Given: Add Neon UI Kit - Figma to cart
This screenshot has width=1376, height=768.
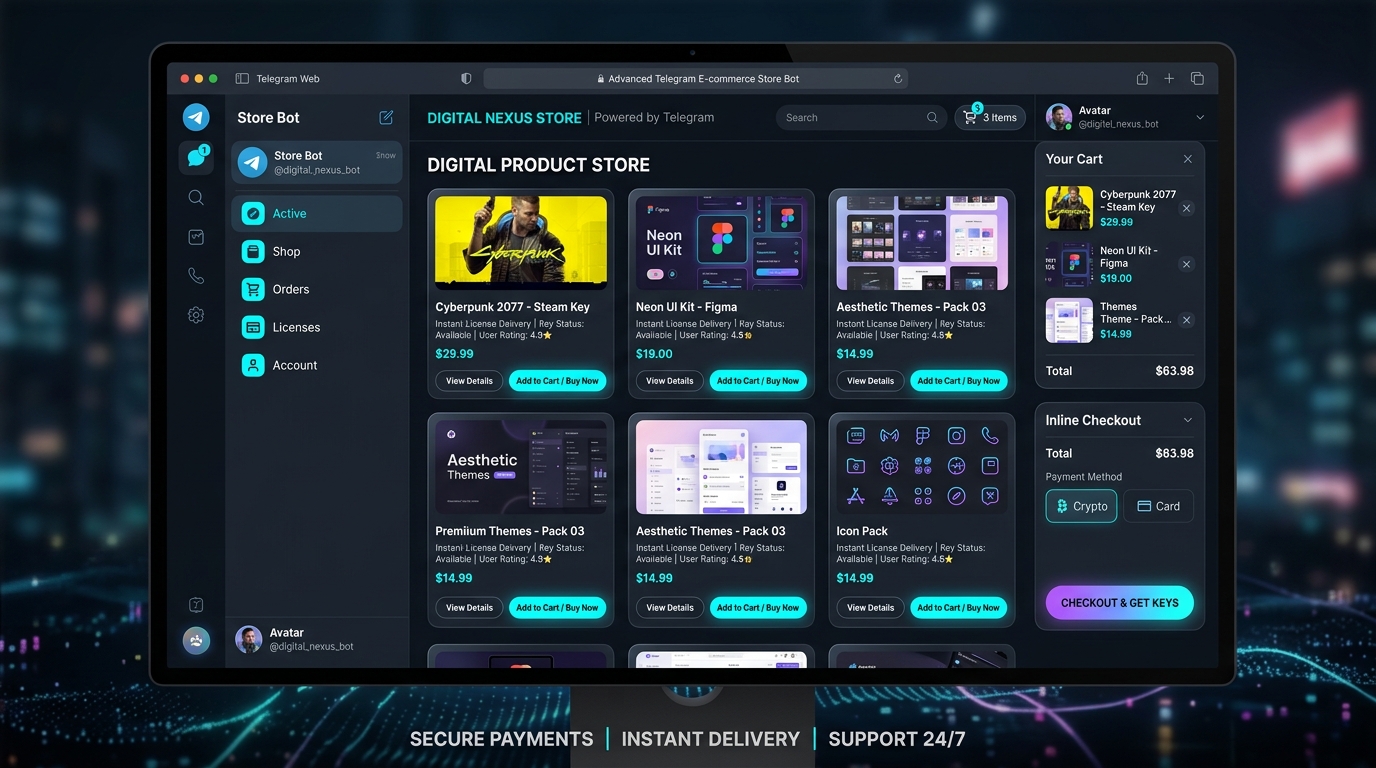Looking at the screenshot, I should tap(758, 381).
